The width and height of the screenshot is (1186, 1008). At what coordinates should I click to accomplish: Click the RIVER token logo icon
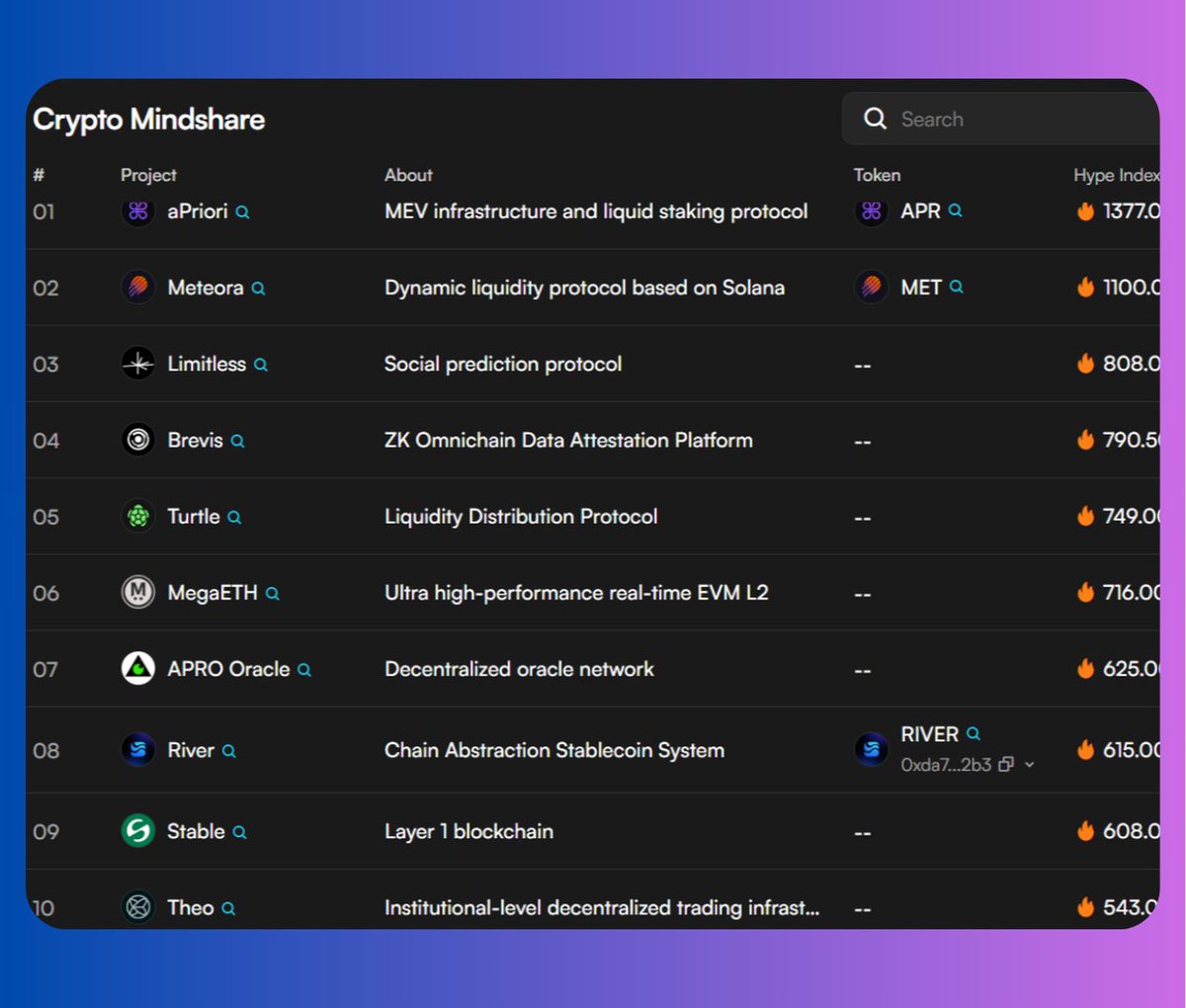click(872, 750)
